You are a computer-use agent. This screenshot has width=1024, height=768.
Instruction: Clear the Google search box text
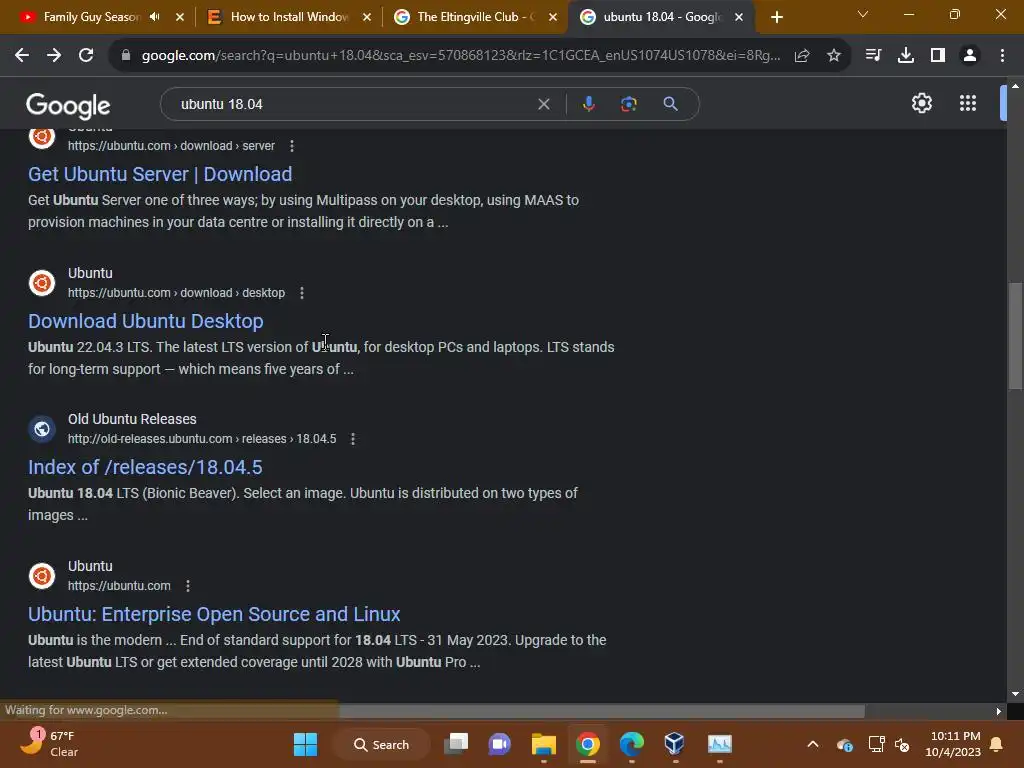[x=543, y=104]
